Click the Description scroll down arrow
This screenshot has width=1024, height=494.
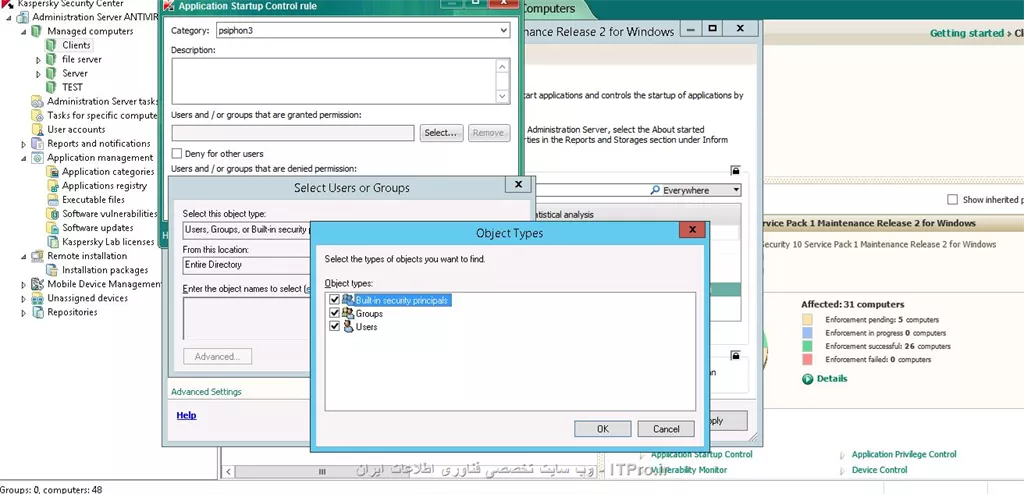click(502, 96)
